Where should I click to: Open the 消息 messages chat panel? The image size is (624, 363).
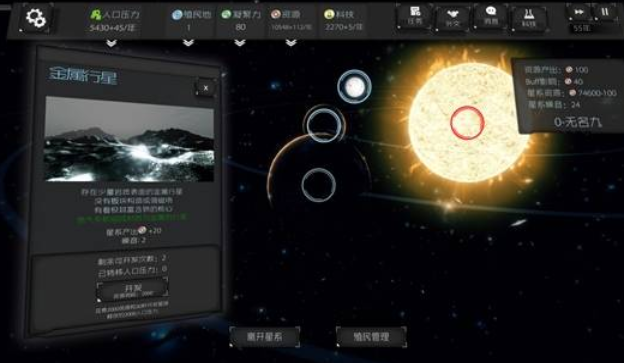490,16
